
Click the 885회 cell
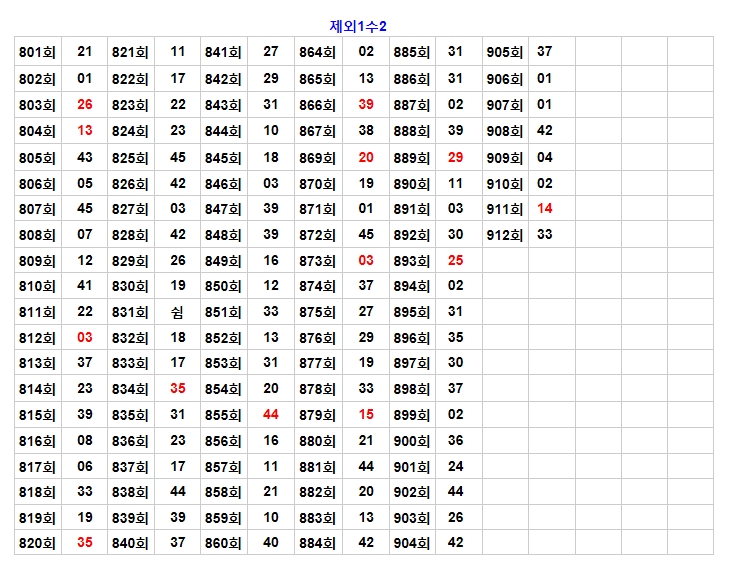pyautogui.click(x=411, y=52)
